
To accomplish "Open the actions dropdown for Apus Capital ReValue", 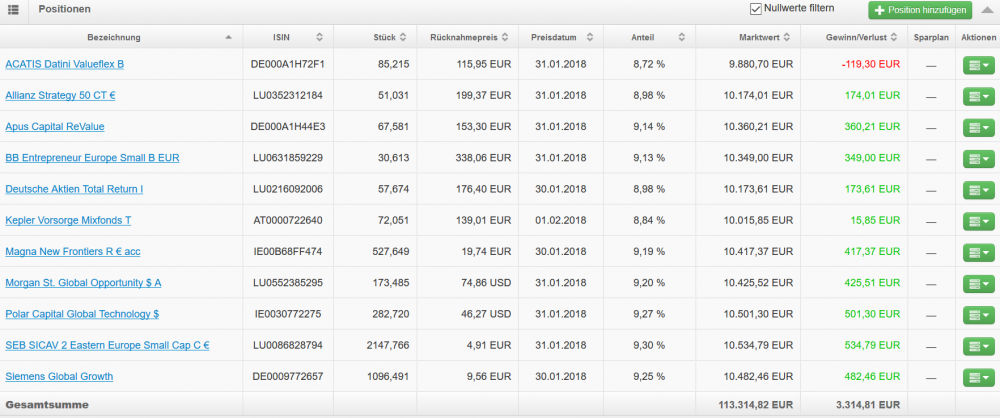I will pos(977,127).
